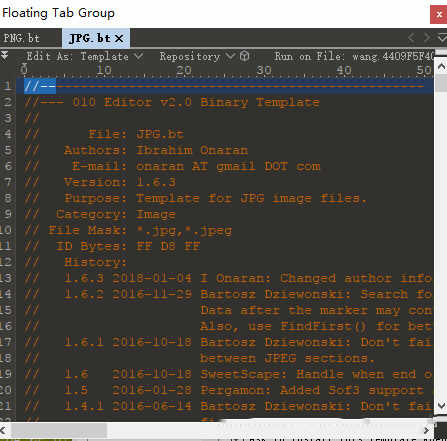Select the JPG.bt tab
Viewport: 447px width, 441px height.
pyautogui.click(x=89, y=38)
